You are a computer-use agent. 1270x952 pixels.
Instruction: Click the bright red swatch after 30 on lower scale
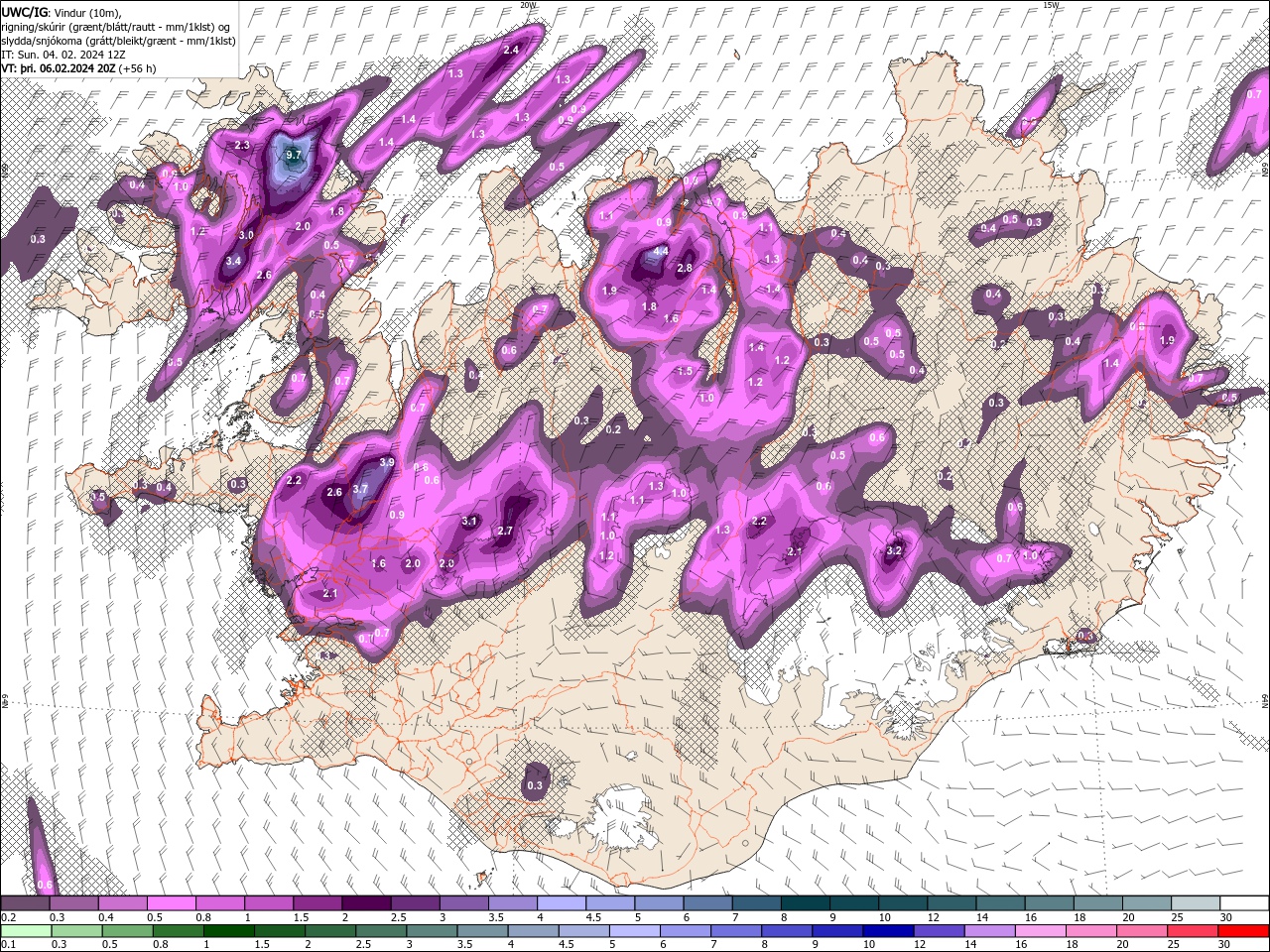[1242, 931]
